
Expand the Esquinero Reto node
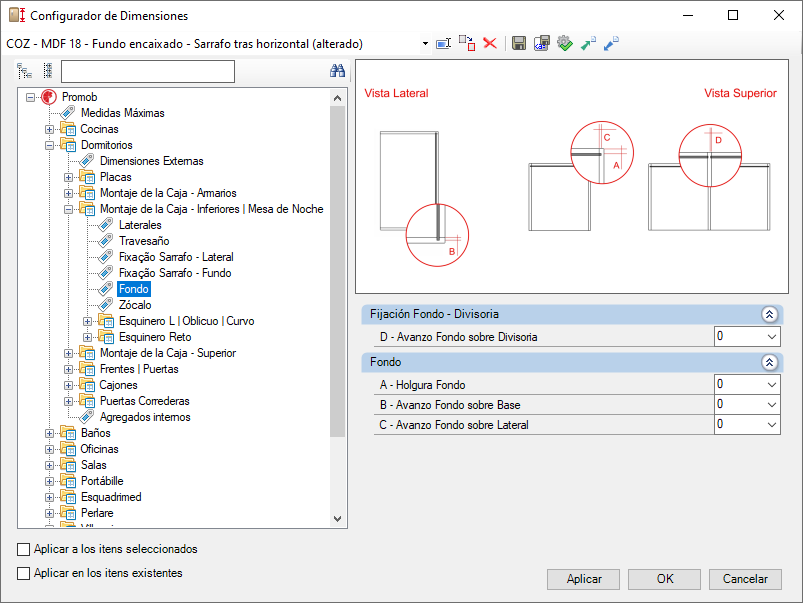(88, 337)
